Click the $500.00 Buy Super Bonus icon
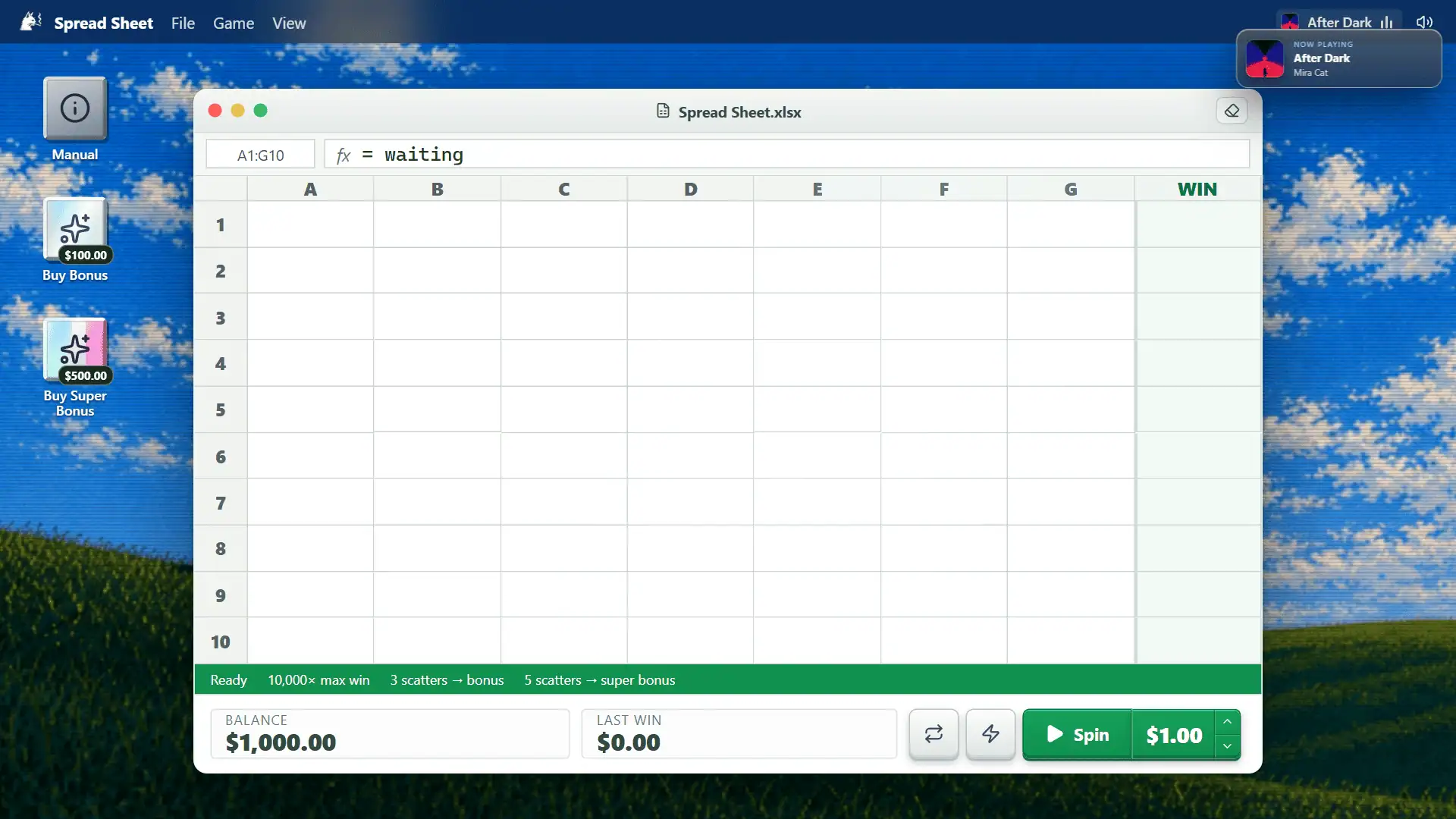The width and height of the screenshot is (1456, 819). tap(75, 350)
